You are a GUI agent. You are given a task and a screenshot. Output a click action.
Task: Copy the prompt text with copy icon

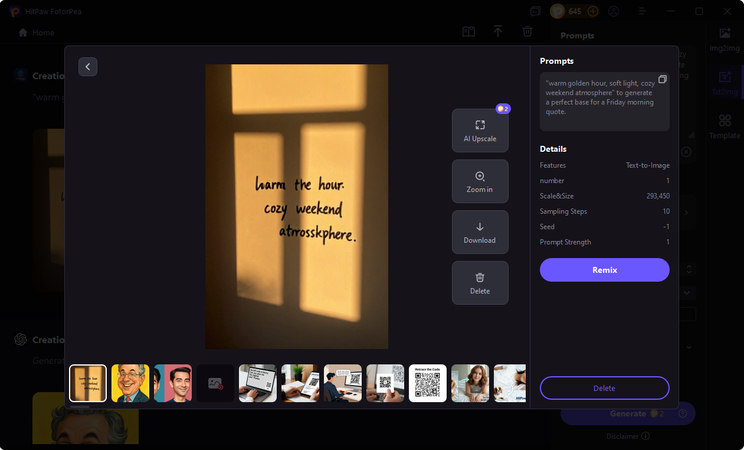point(662,79)
